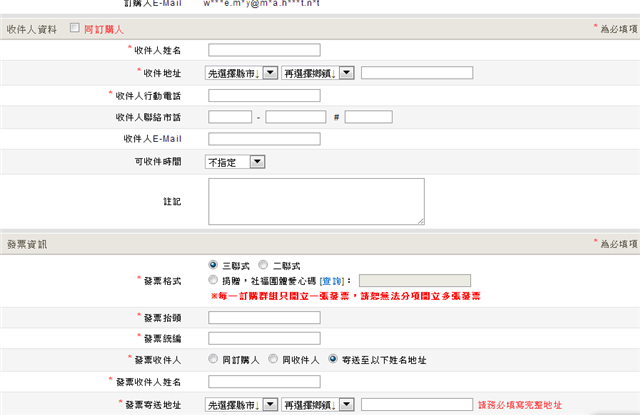
Task: Click the 收件人資料 section header text
Action: pos(31,29)
